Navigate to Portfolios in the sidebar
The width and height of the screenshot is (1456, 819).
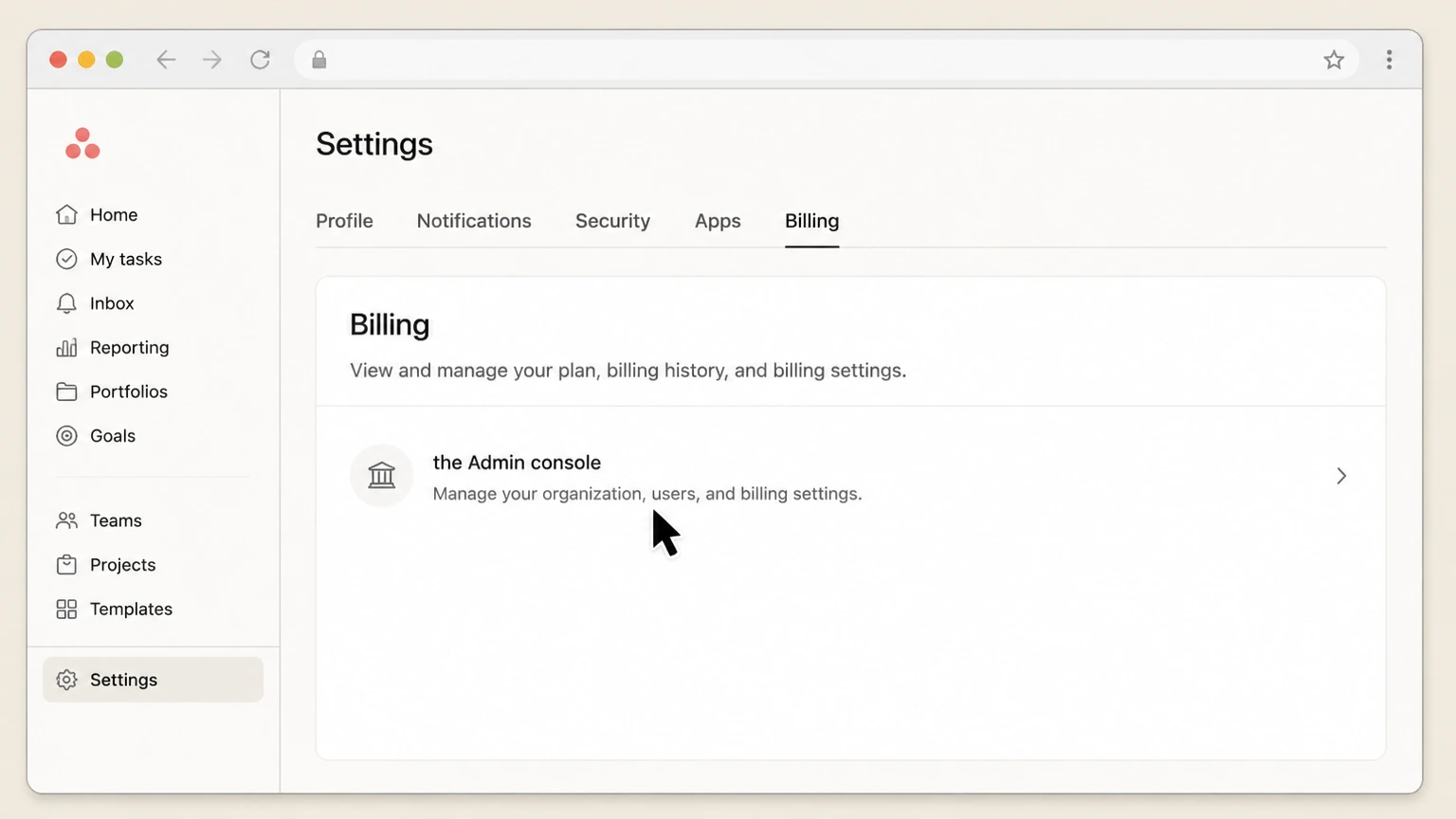pyautogui.click(x=129, y=391)
